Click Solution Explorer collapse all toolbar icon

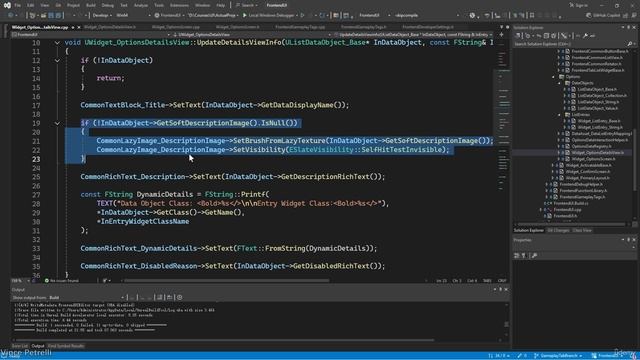click(x=546, y=36)
